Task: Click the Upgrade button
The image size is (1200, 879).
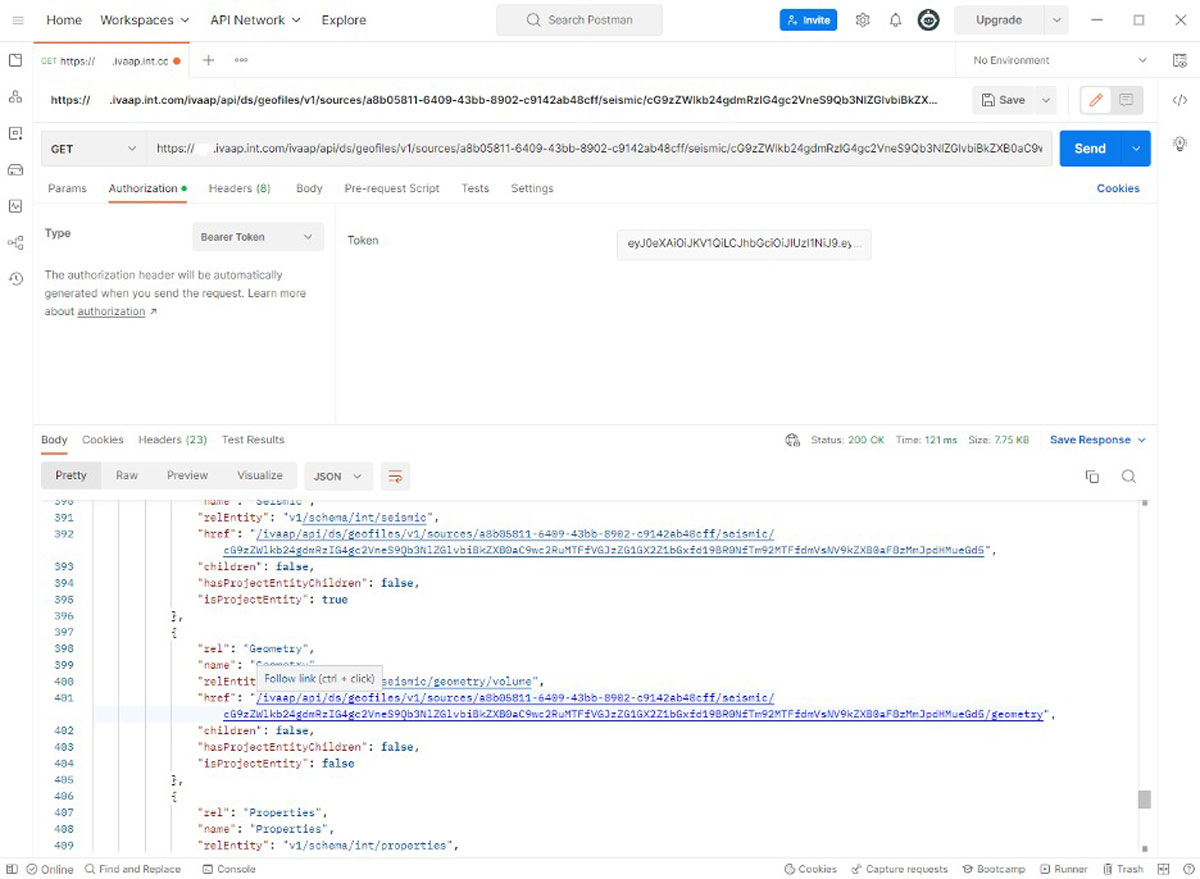Action: pyautogui.click(x=999, y=20)
